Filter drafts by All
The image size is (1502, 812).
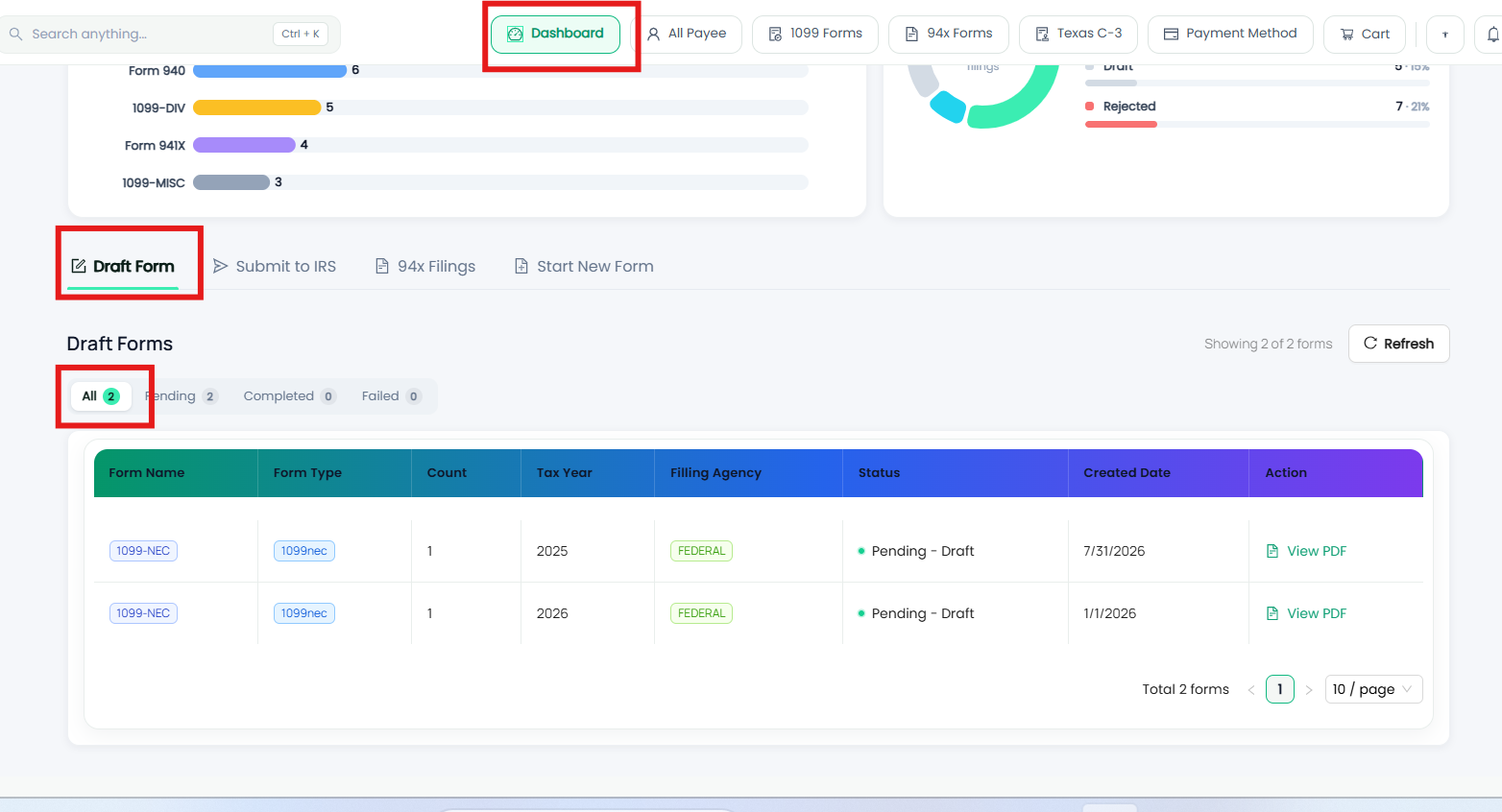(101, 396)
